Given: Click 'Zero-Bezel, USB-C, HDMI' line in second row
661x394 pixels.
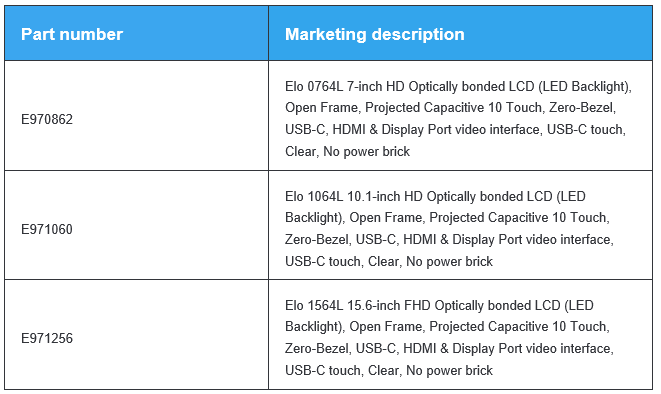Looking at the screenshot, I should tap(449, 239).
